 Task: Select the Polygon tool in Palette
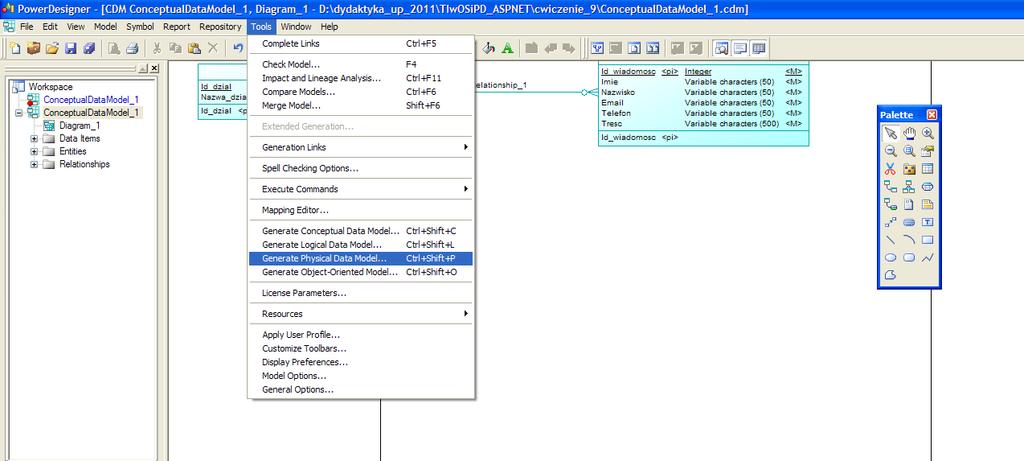[x=890, y=275]
